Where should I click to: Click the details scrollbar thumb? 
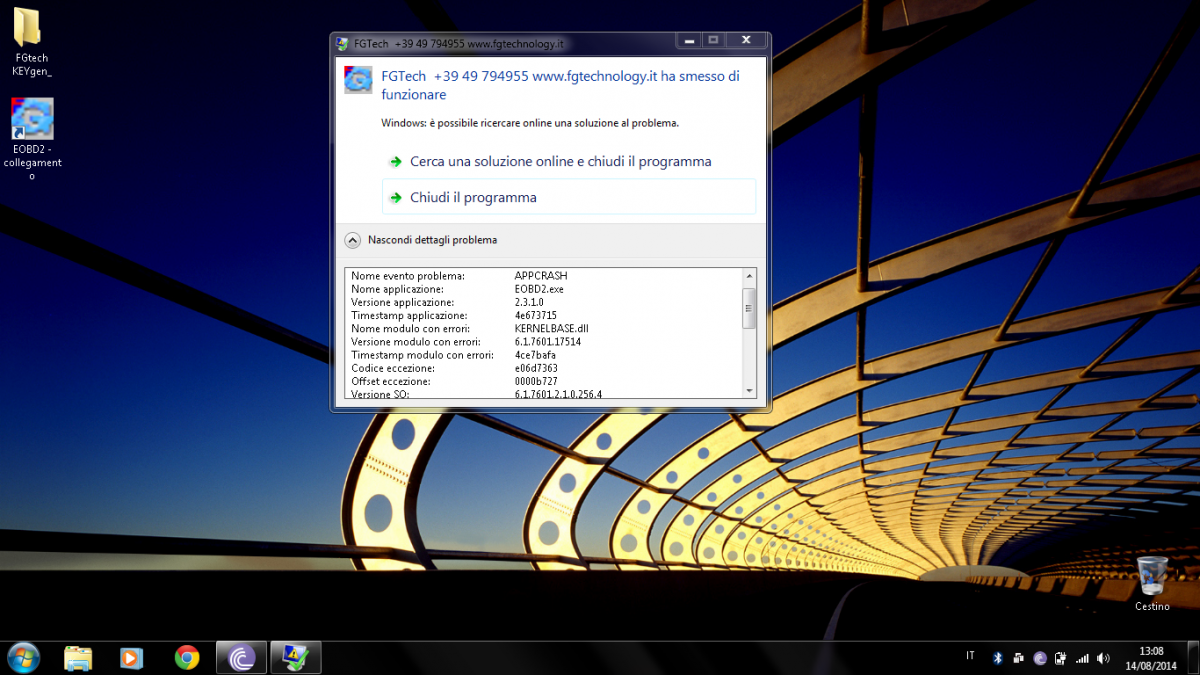coord(749,308)
